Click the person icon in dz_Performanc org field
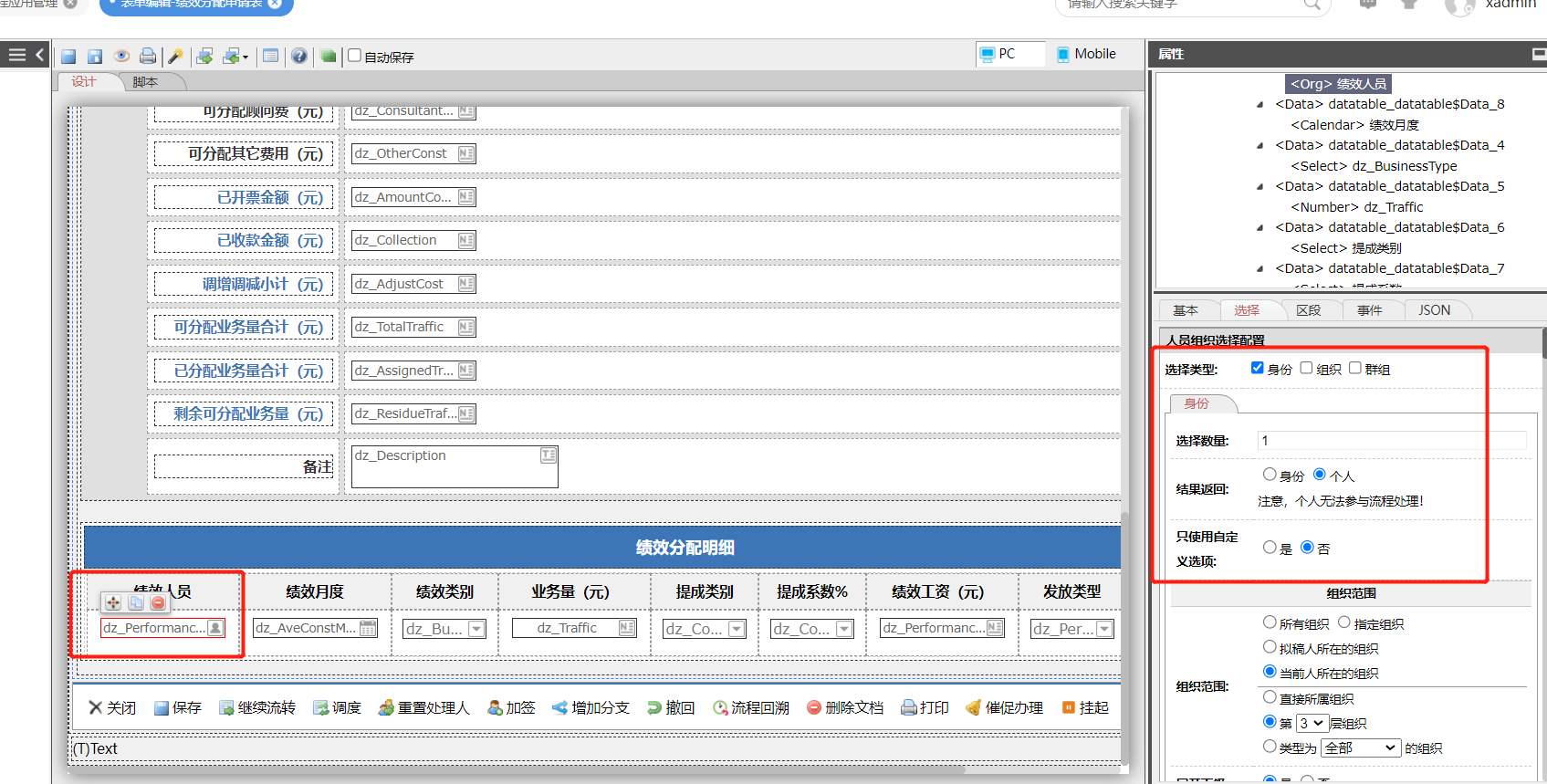 coord(215,628)
